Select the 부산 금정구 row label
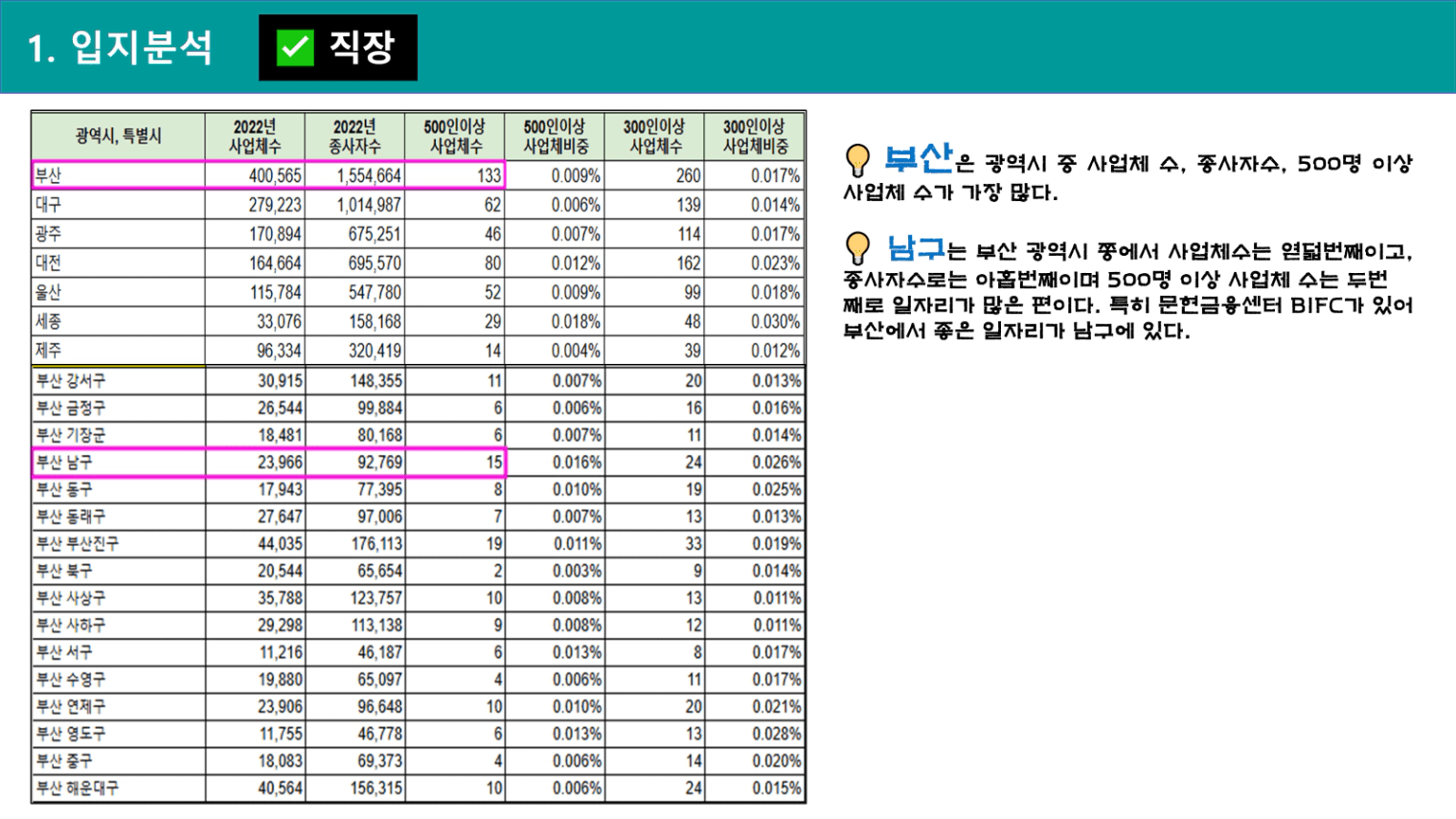 tap(71, 408)
